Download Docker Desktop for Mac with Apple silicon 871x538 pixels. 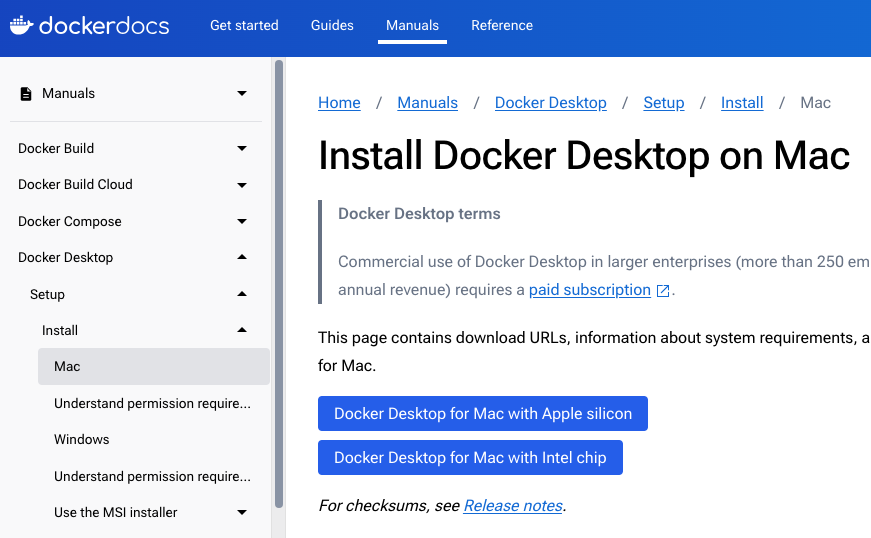click(483, 414)
